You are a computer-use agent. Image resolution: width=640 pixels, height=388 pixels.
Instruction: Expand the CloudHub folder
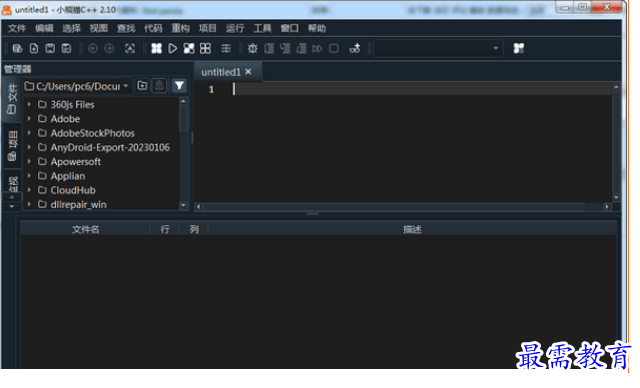(x=29, y=190)
